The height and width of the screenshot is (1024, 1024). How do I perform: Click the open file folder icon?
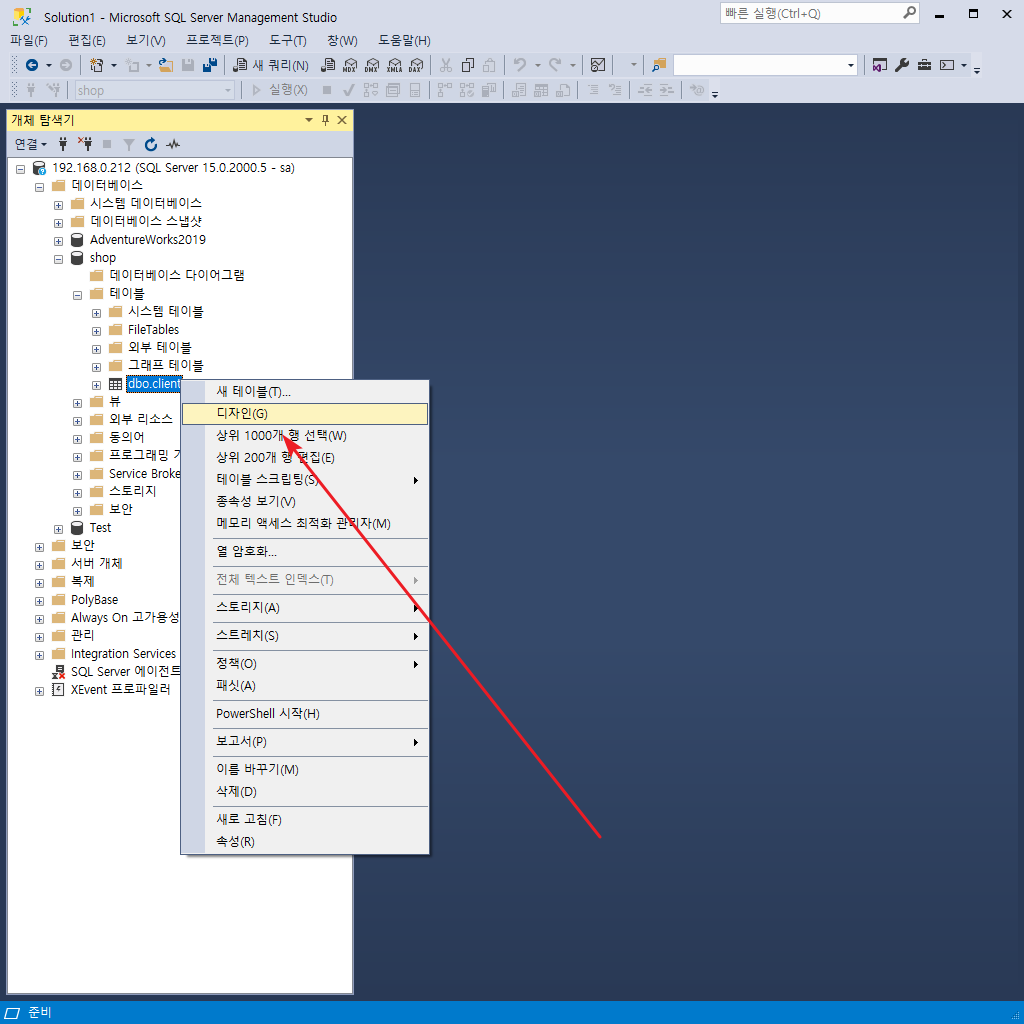166,65
